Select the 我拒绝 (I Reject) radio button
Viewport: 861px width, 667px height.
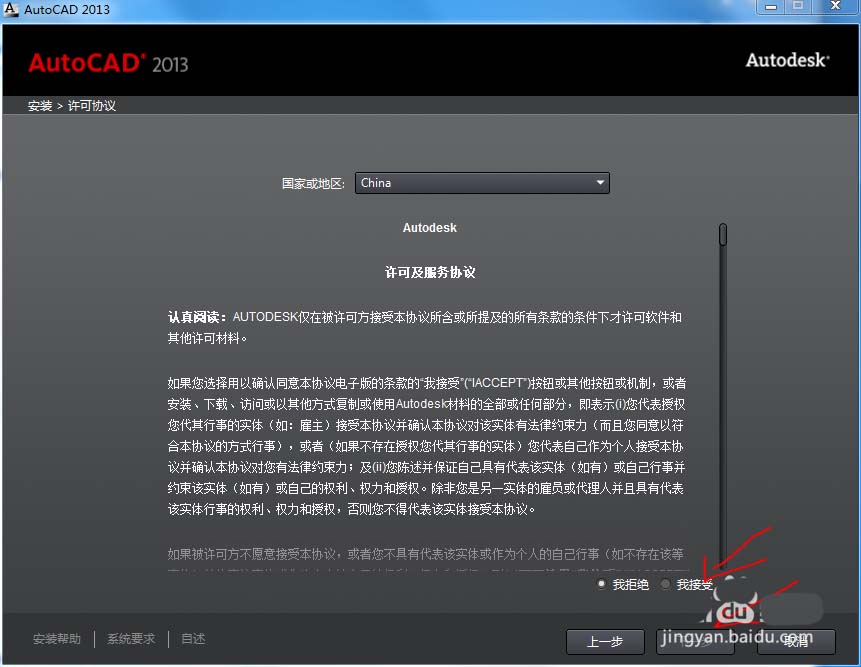coord(601,584)
